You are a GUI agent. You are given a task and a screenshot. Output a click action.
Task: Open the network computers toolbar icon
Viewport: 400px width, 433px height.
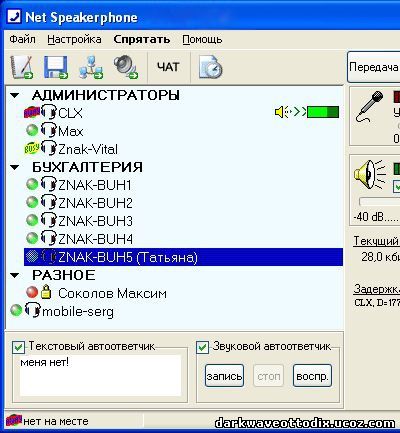[91, 67]
